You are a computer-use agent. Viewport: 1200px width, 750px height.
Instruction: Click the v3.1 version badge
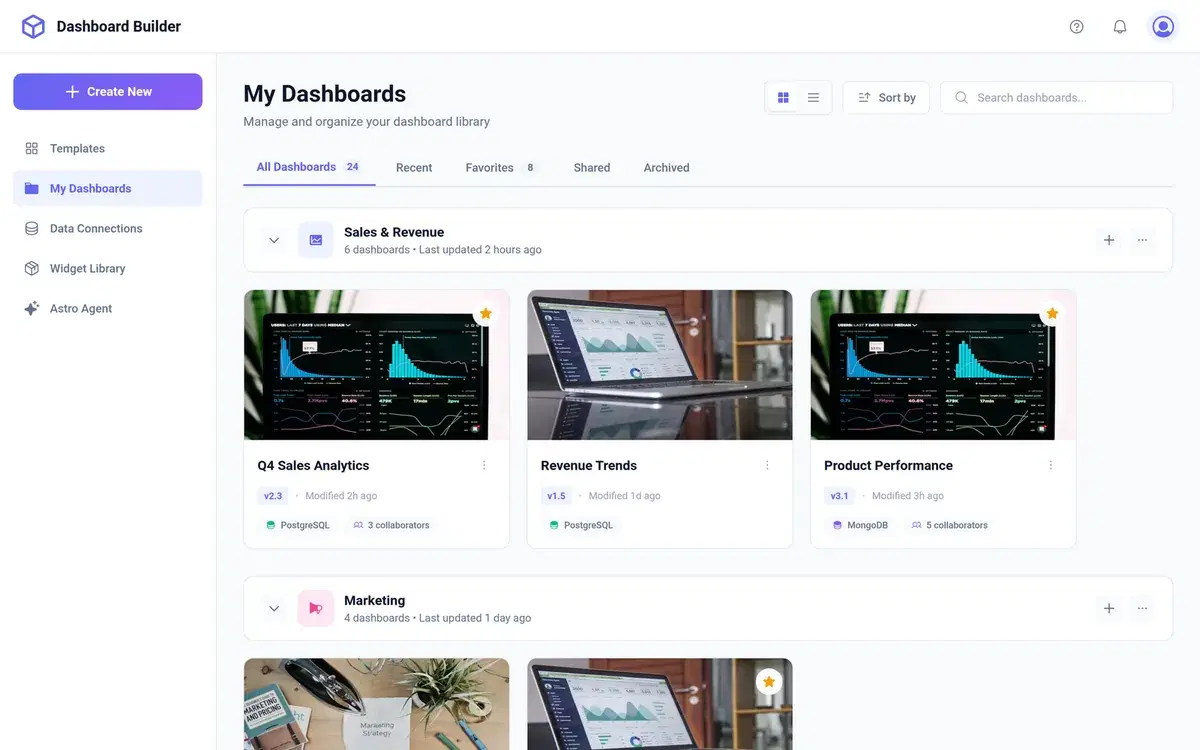point(839,495)
